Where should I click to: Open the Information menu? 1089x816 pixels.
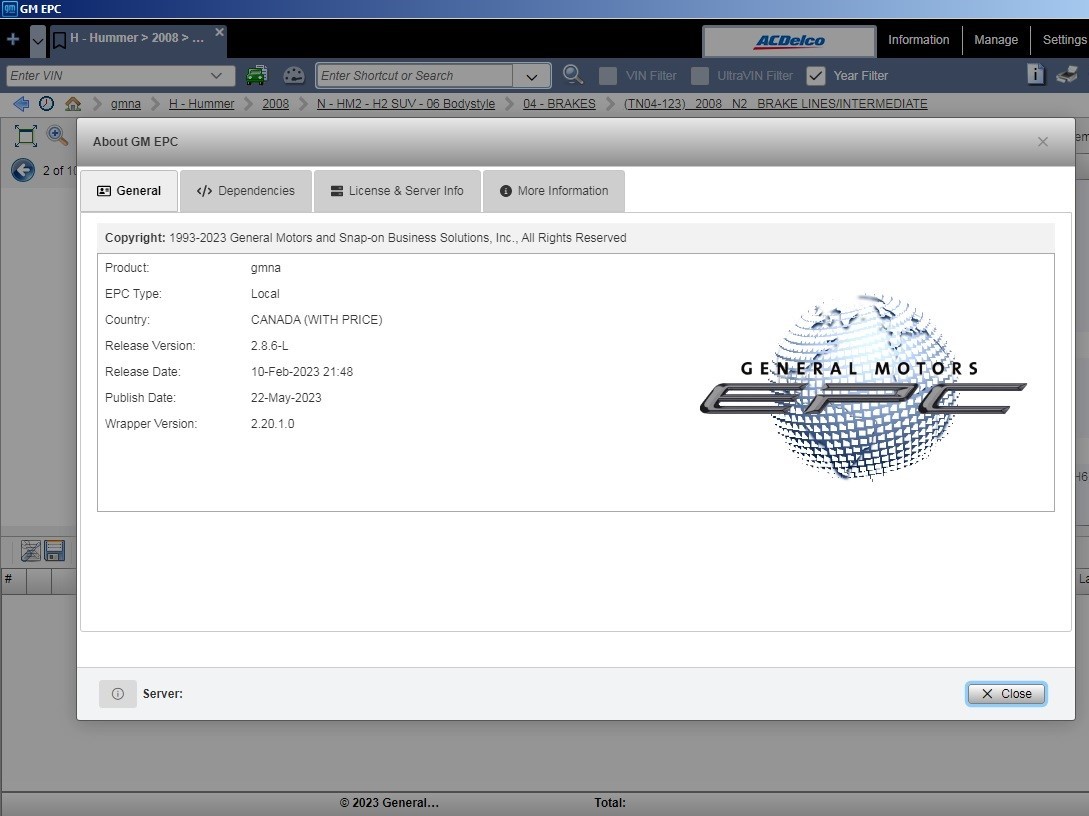918,40
